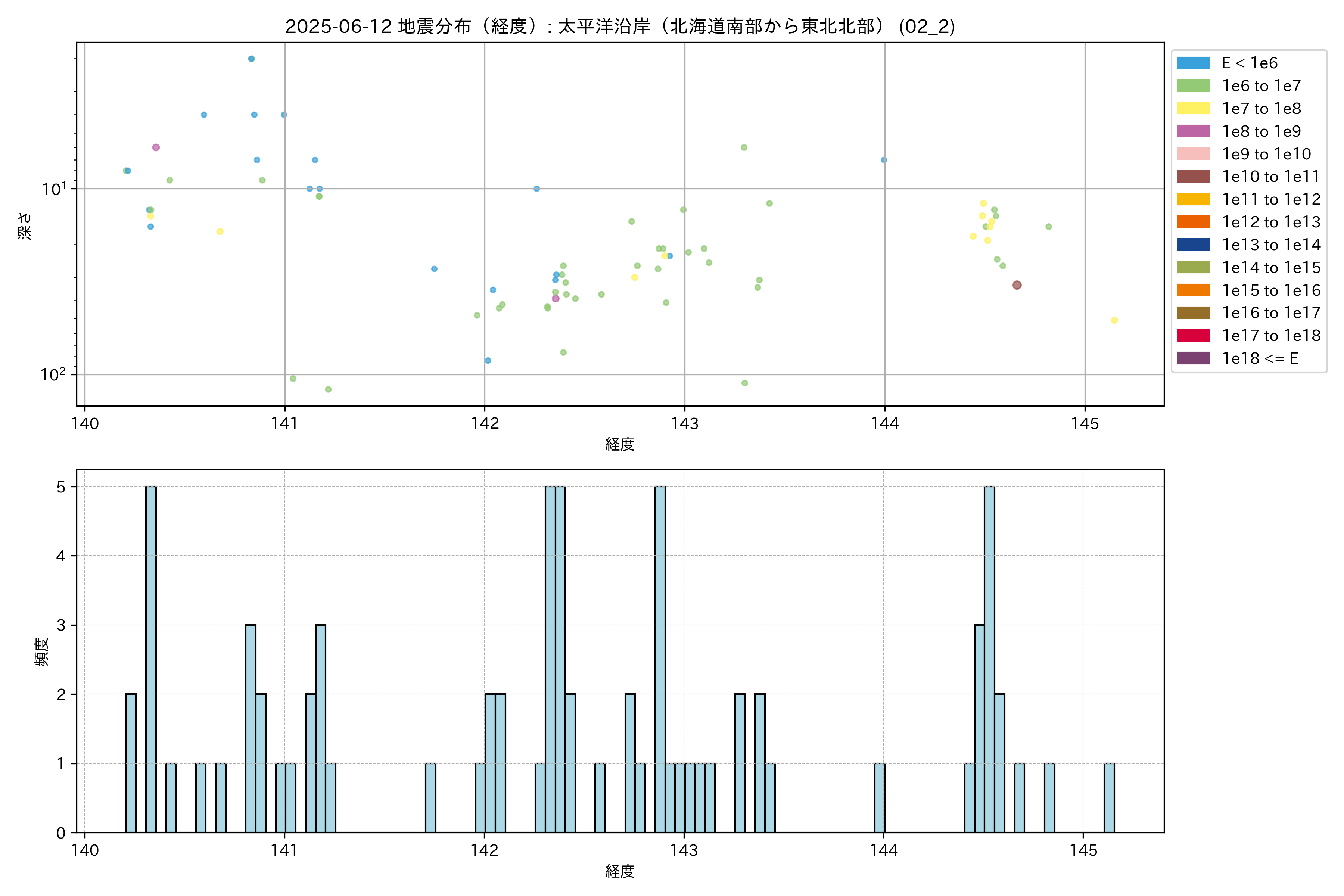Click the brown 1e10 to 1e11 swatch
Image resolution: width=1344 pixels, height=896 pixels.
coord(1193,177)
